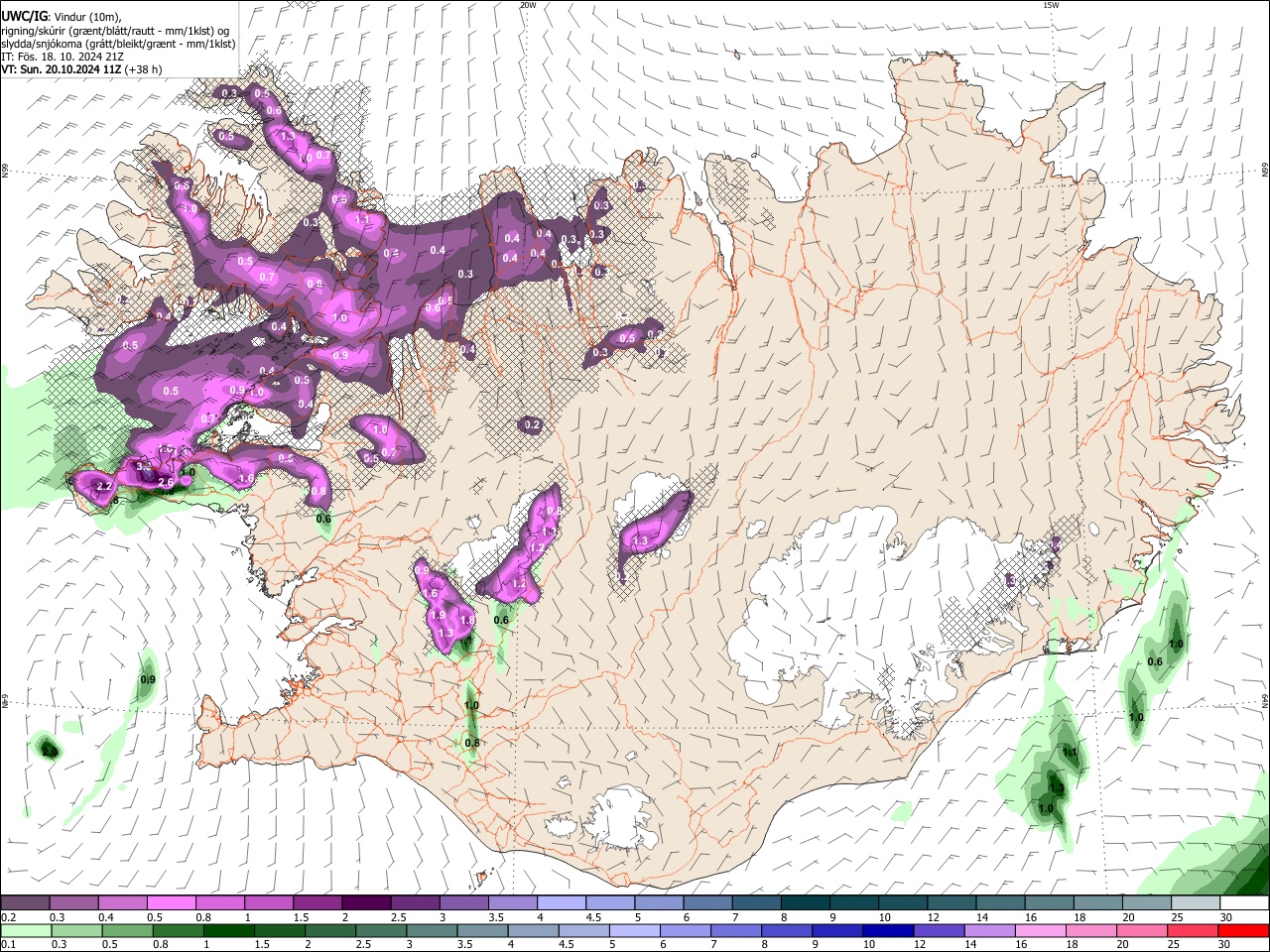The image size is (1270, 952).
Task: Choose the rain swatch labeled 0.5
Action: click(127, 930)
